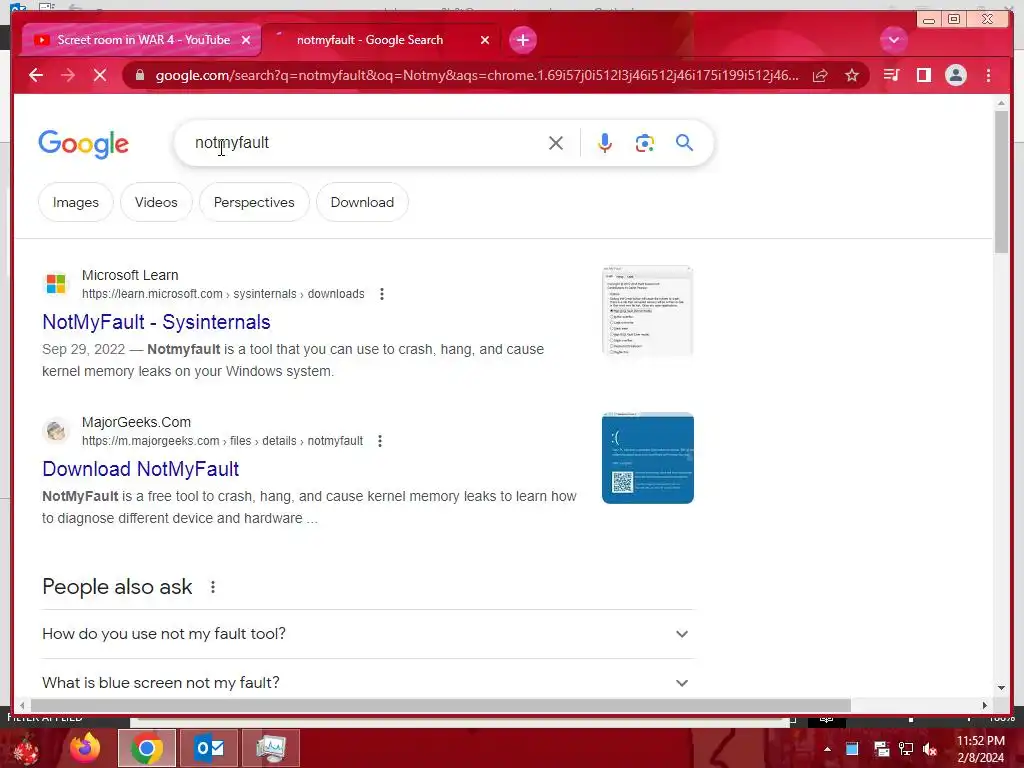Click the MajorGeeks.Com favicon
The height and width of the screenshot is (768, 1024).
[56, 431]
